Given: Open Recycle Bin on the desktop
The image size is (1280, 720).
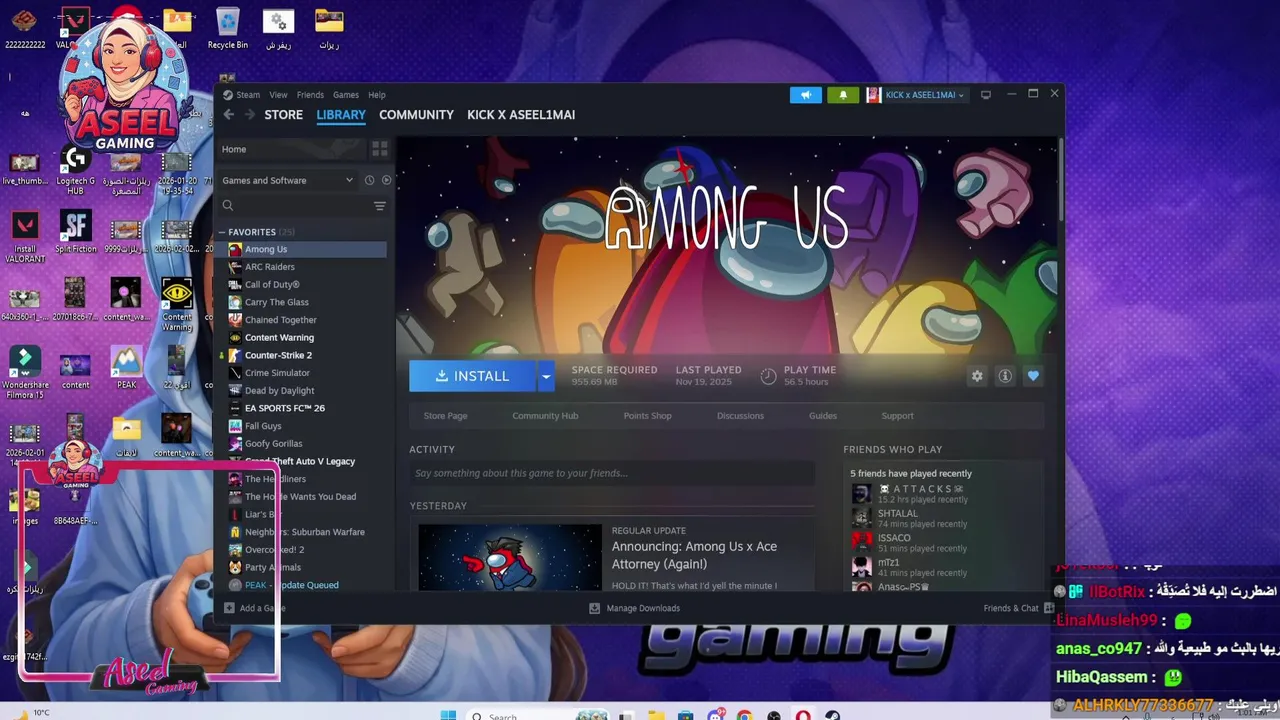Looking at the screenshot, I should click(x=227, y=28).
